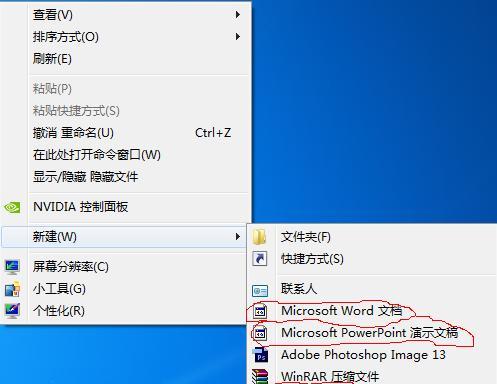The image size is (497, 384).
Task: Open 小工具(G) gadgets
Action: point(125,289)
